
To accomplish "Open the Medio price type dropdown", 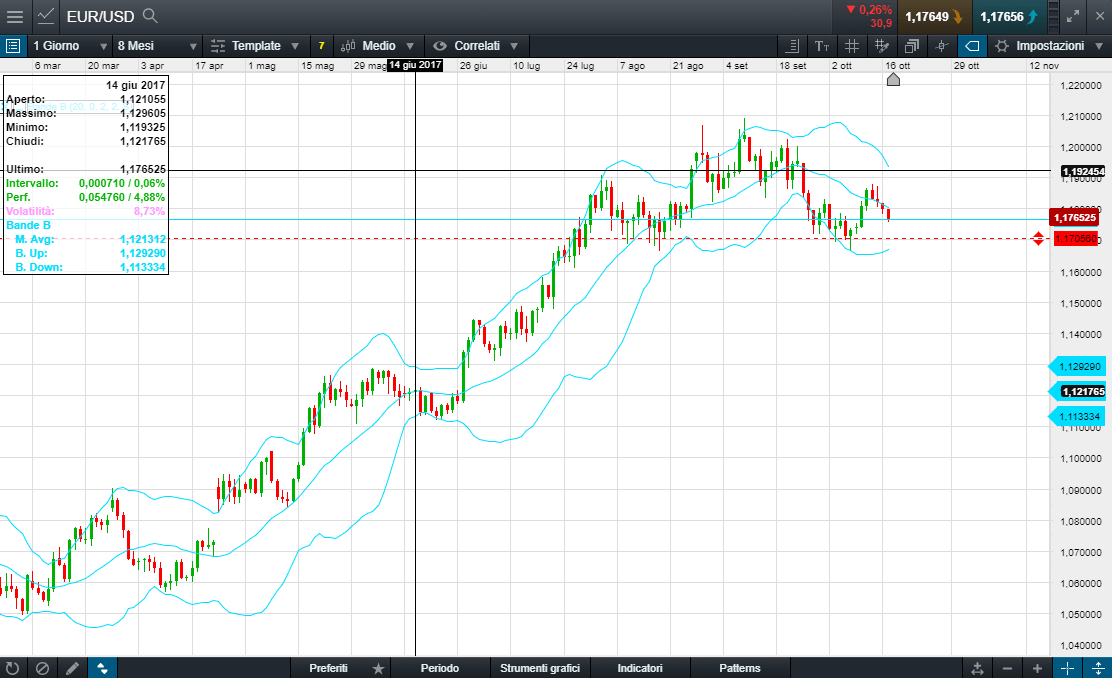I will 377,46.
